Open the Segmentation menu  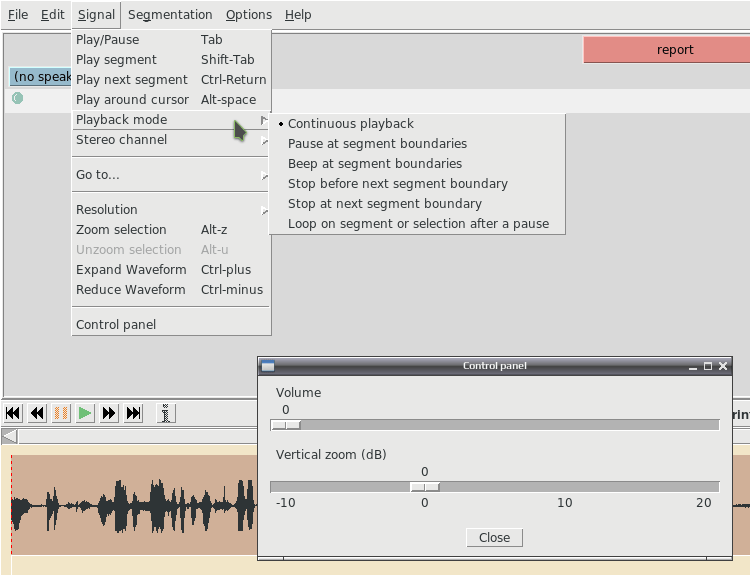[170, 15]
